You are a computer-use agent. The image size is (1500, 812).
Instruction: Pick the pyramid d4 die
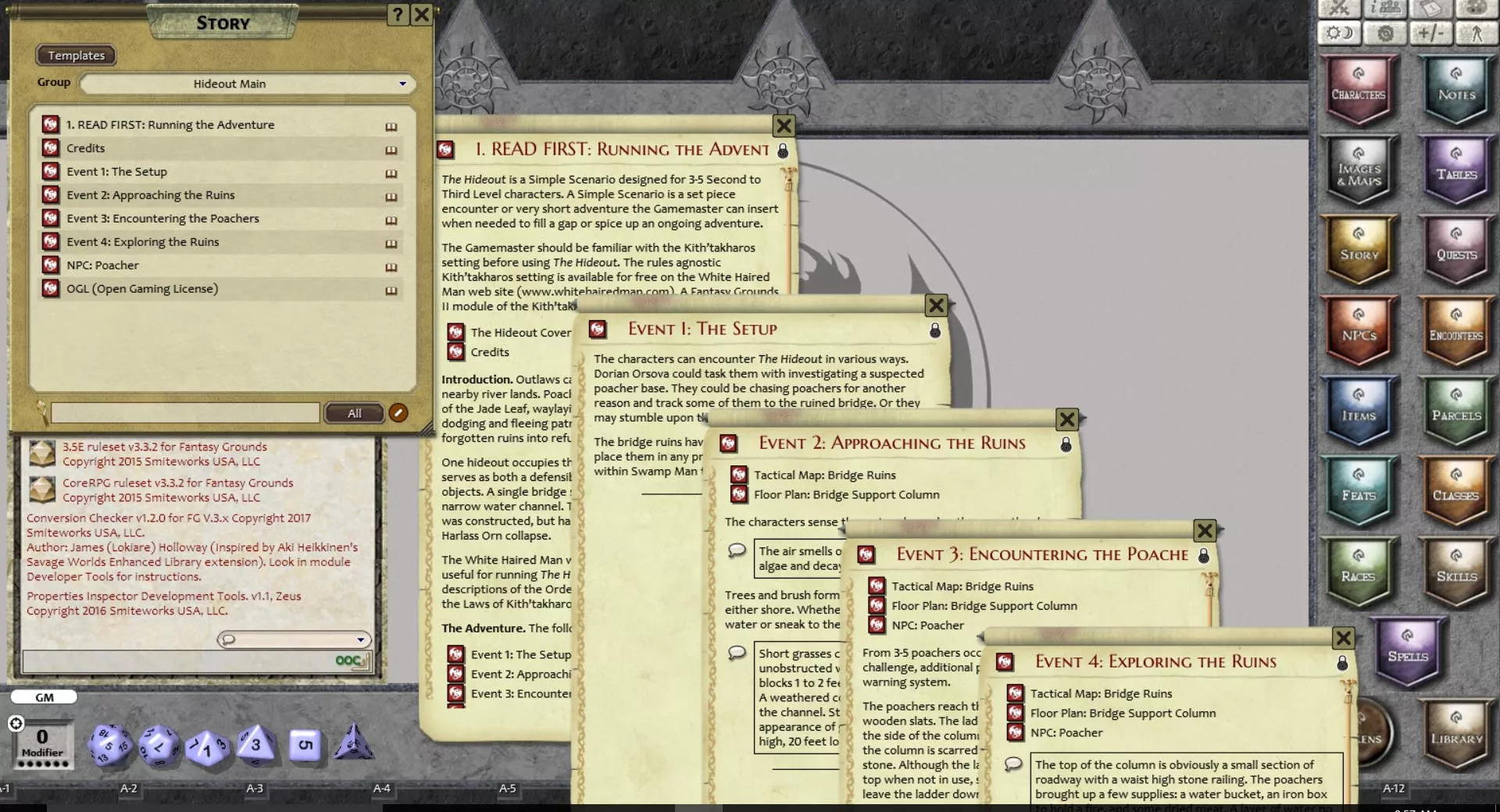click(353, 743)
